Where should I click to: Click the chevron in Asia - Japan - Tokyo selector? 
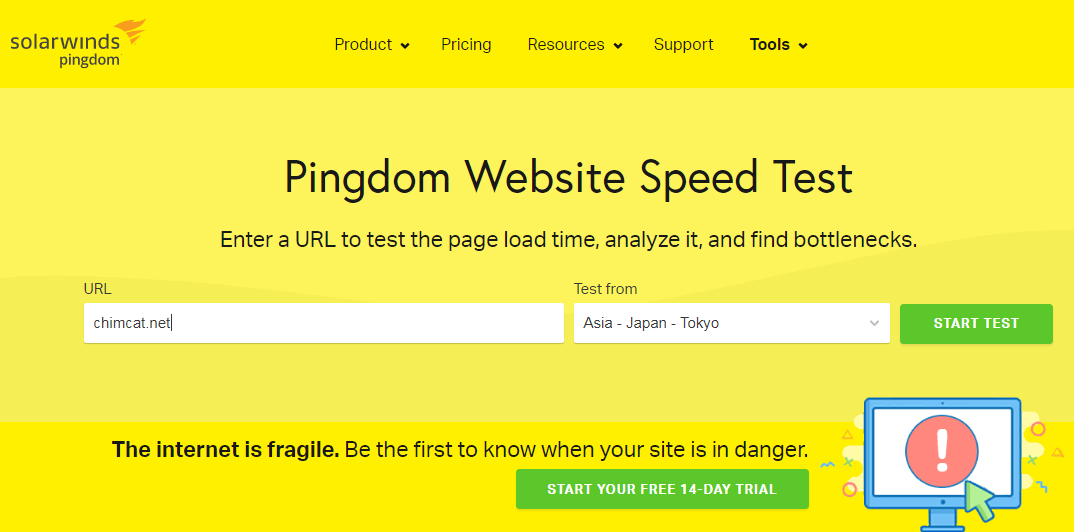point(875,323)
